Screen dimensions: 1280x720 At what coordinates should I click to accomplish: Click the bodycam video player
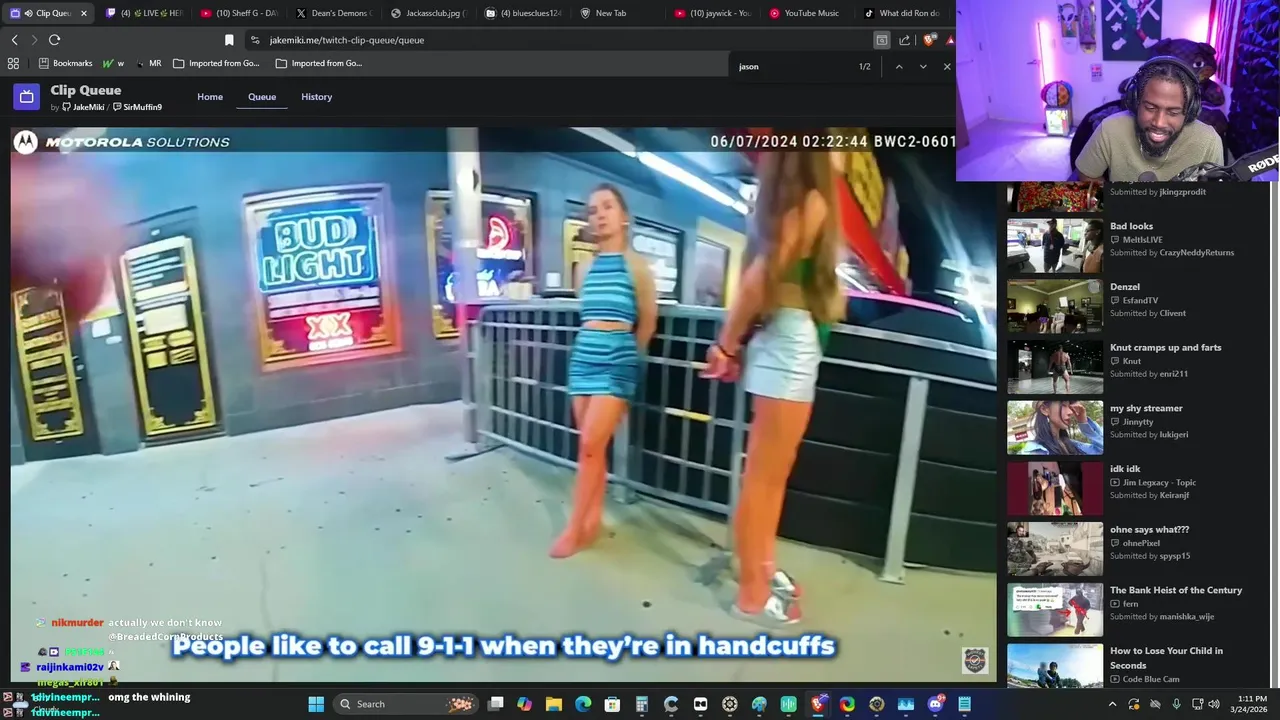tap(503, 405)
